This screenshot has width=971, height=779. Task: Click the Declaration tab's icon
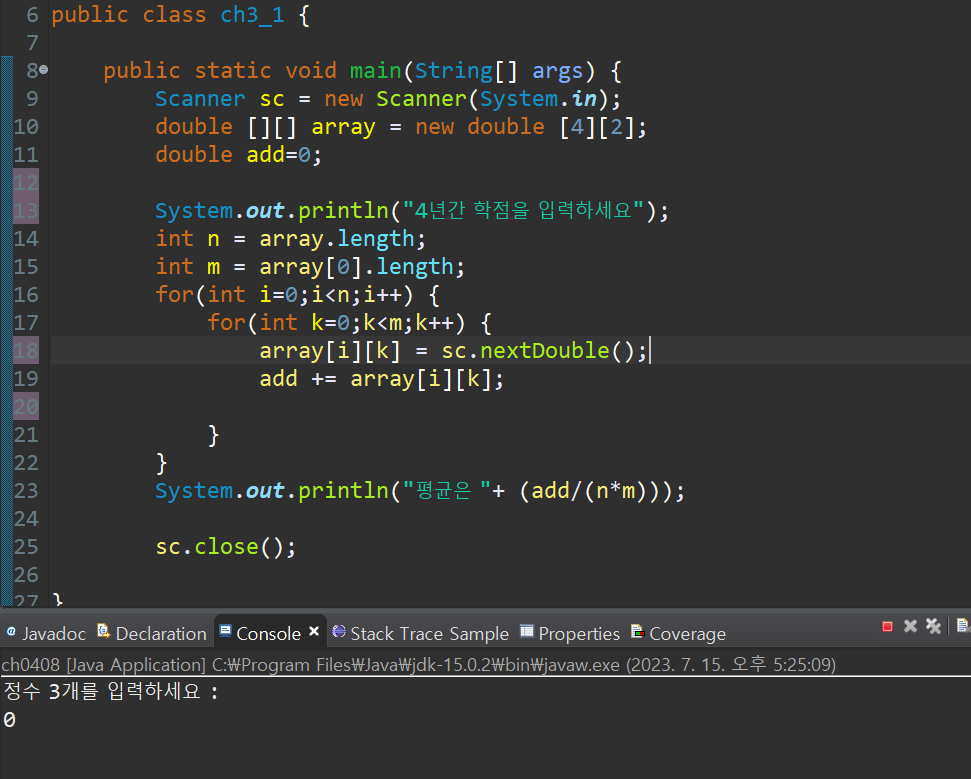[x=103, y=631]
